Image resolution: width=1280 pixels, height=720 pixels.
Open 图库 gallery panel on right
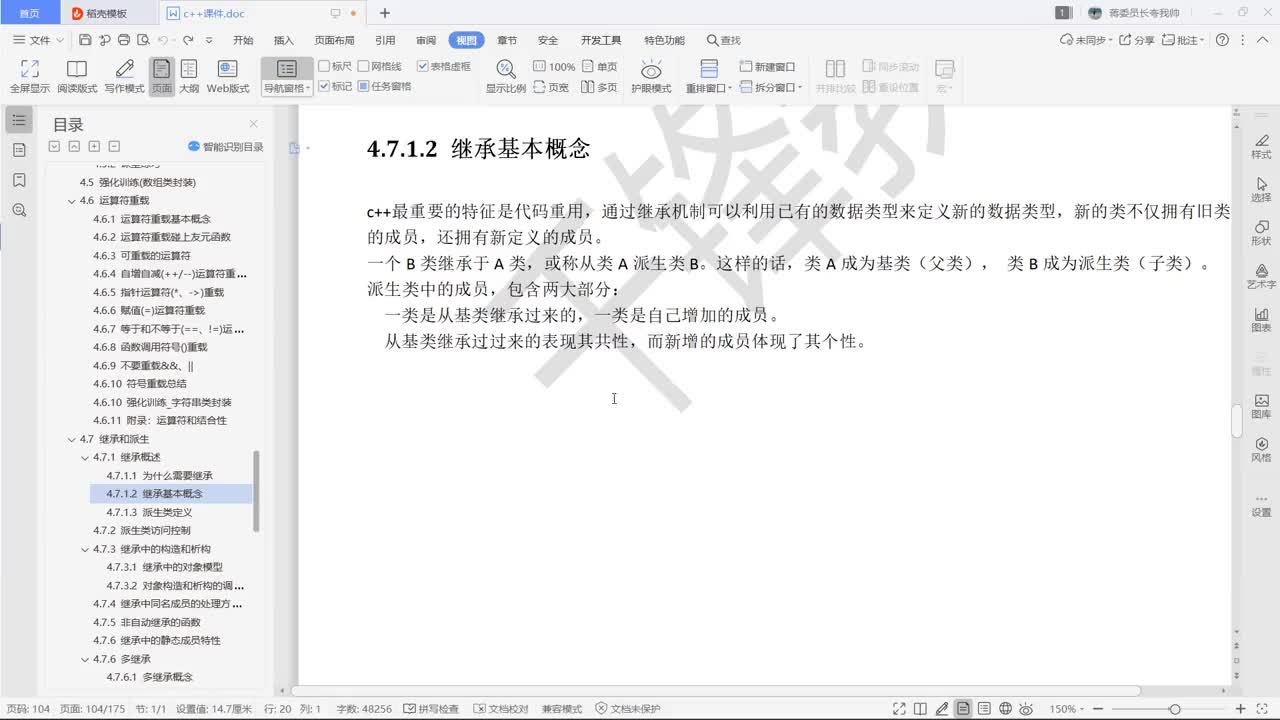(1261, 405)
